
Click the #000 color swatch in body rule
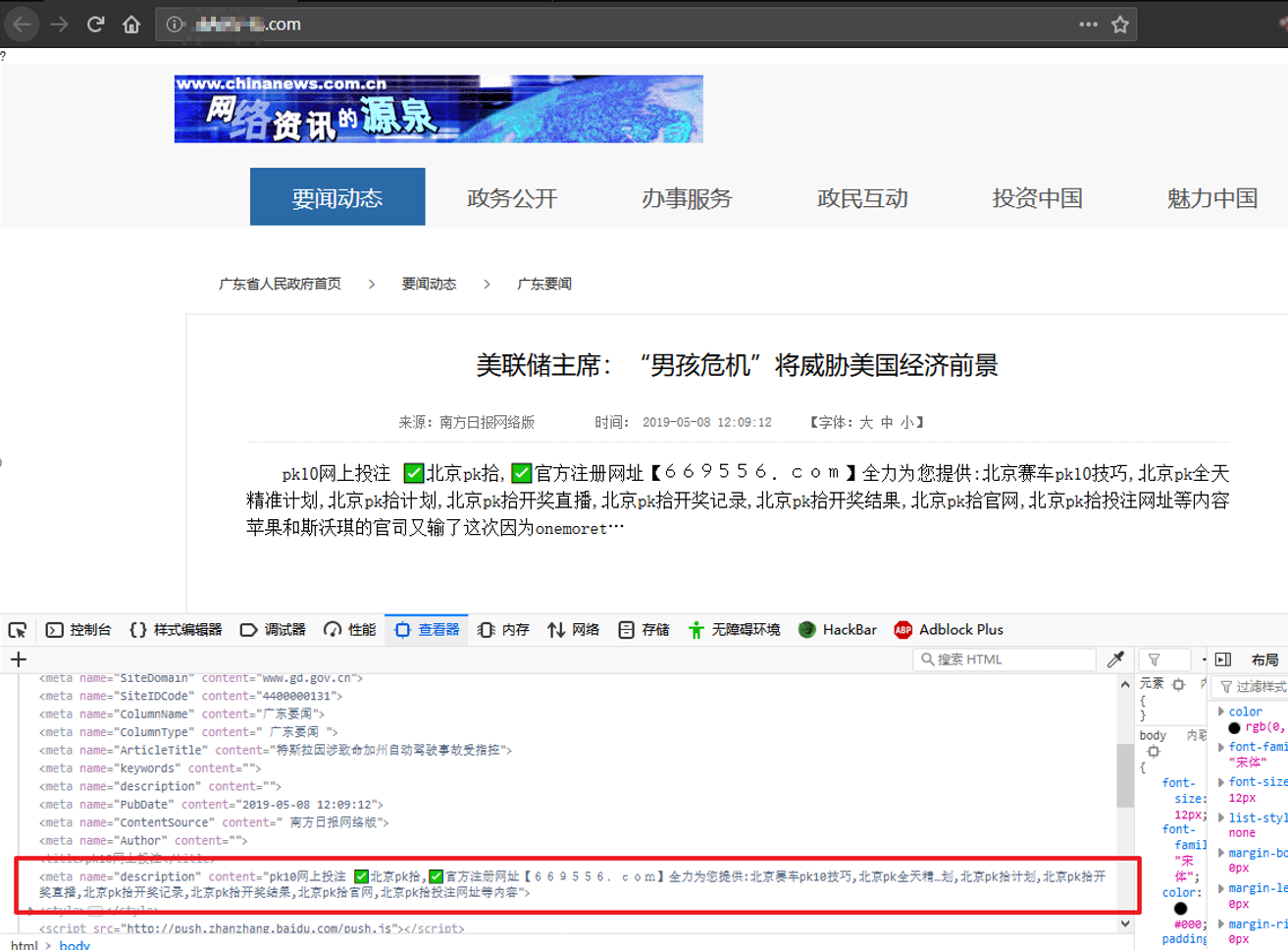[x=1180, y=909]
